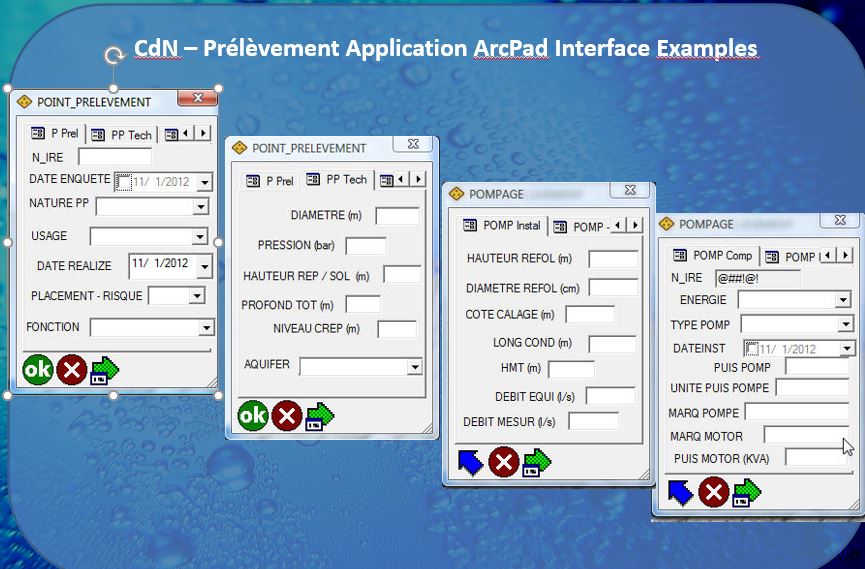Open DATE REALIZE date dropdown

pos(205,267)
